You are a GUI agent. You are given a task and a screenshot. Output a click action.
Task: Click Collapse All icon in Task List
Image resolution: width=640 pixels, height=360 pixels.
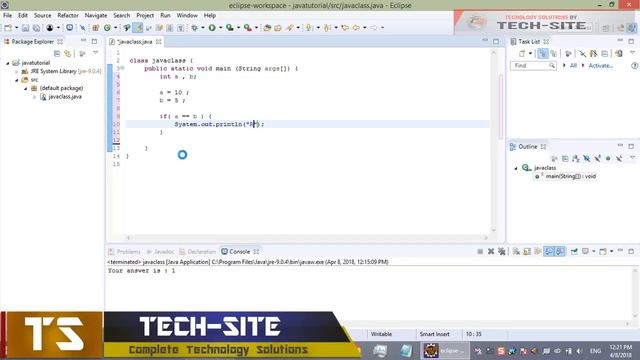(x=604, y=53)
